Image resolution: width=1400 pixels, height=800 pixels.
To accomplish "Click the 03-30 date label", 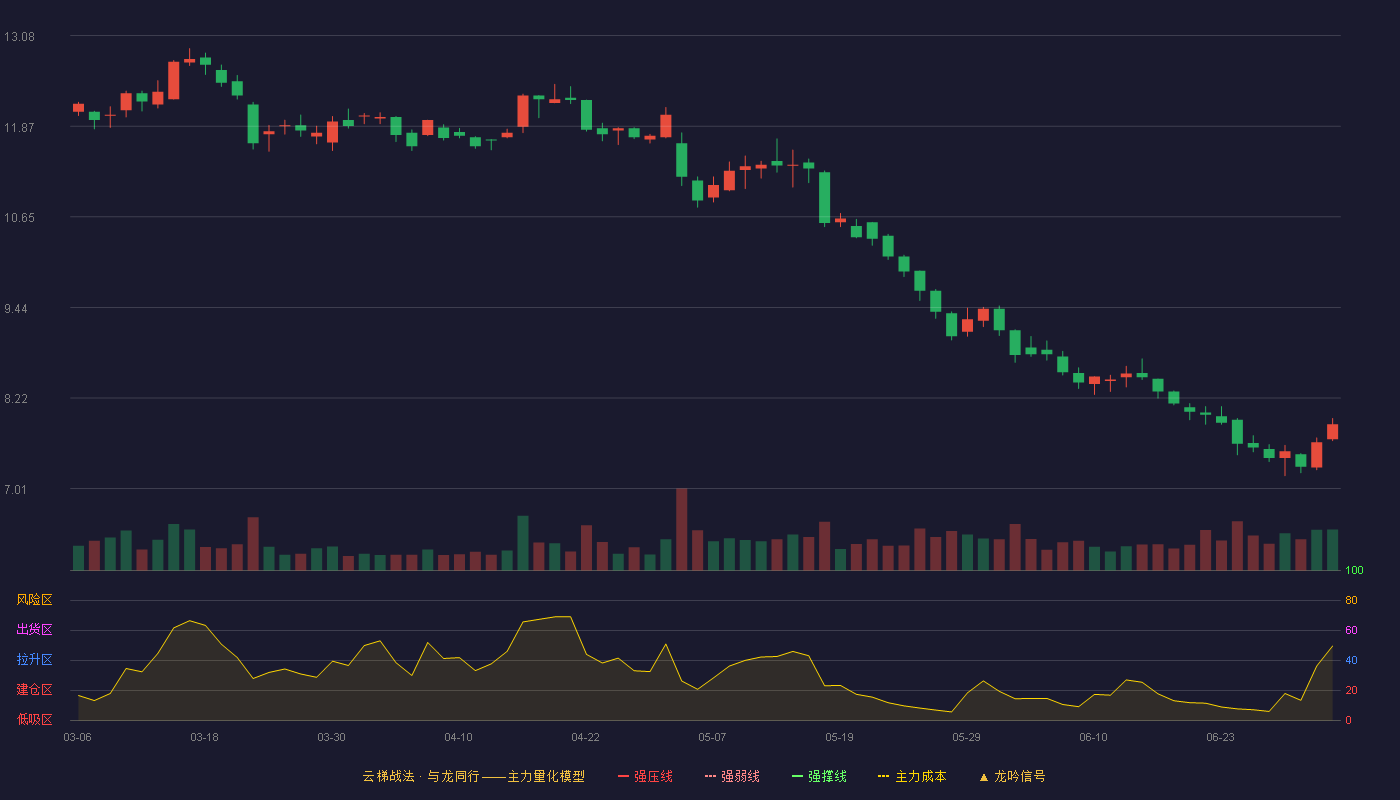I will click(332, 737).
